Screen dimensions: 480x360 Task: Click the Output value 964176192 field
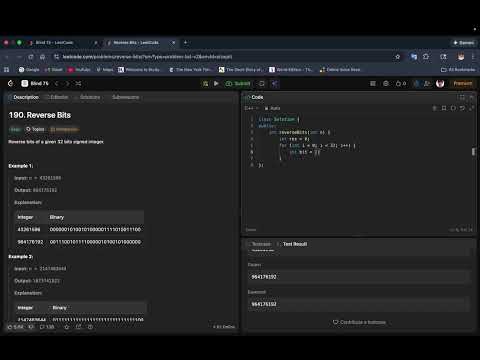pos(359,277)
